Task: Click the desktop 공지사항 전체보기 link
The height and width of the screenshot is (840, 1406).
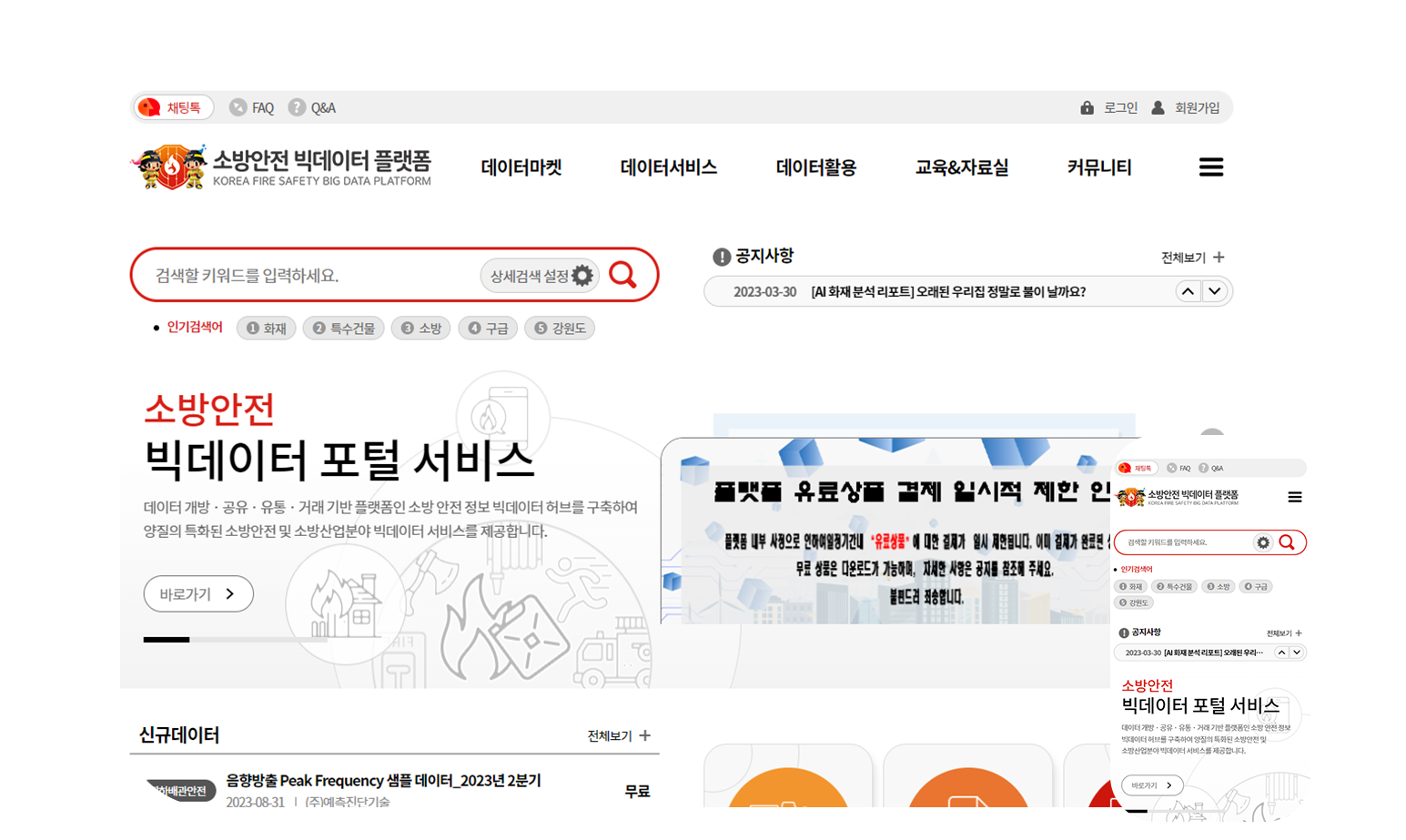Action: pyautogui.click(x=1184, y=258)
